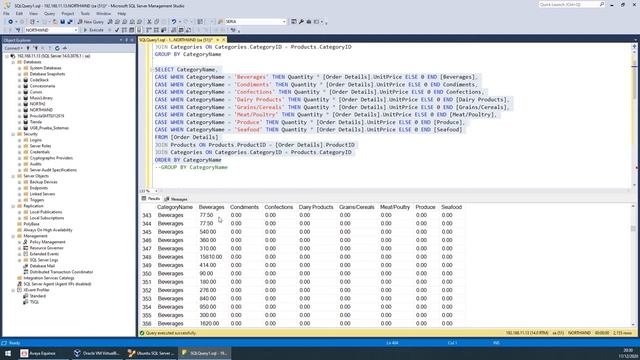Switch to Oracle VM VirtualBox in taskbar
The width and height of the screenshot is (640, 360).
tap(97, 353)
